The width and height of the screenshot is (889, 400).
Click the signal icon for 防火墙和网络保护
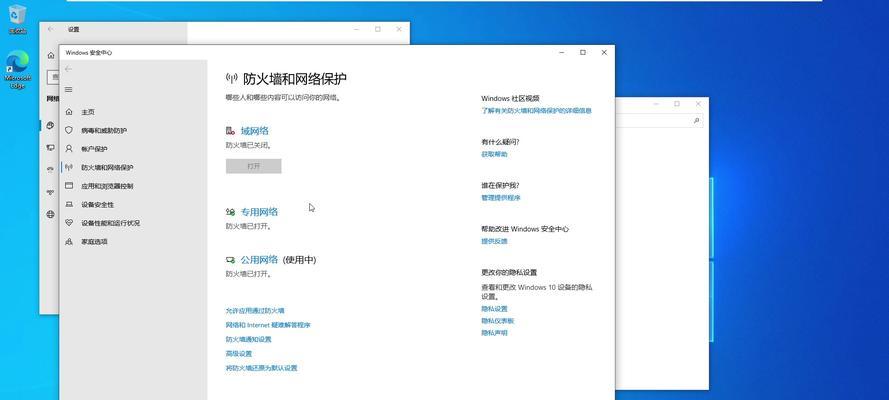tap(69, 168)
